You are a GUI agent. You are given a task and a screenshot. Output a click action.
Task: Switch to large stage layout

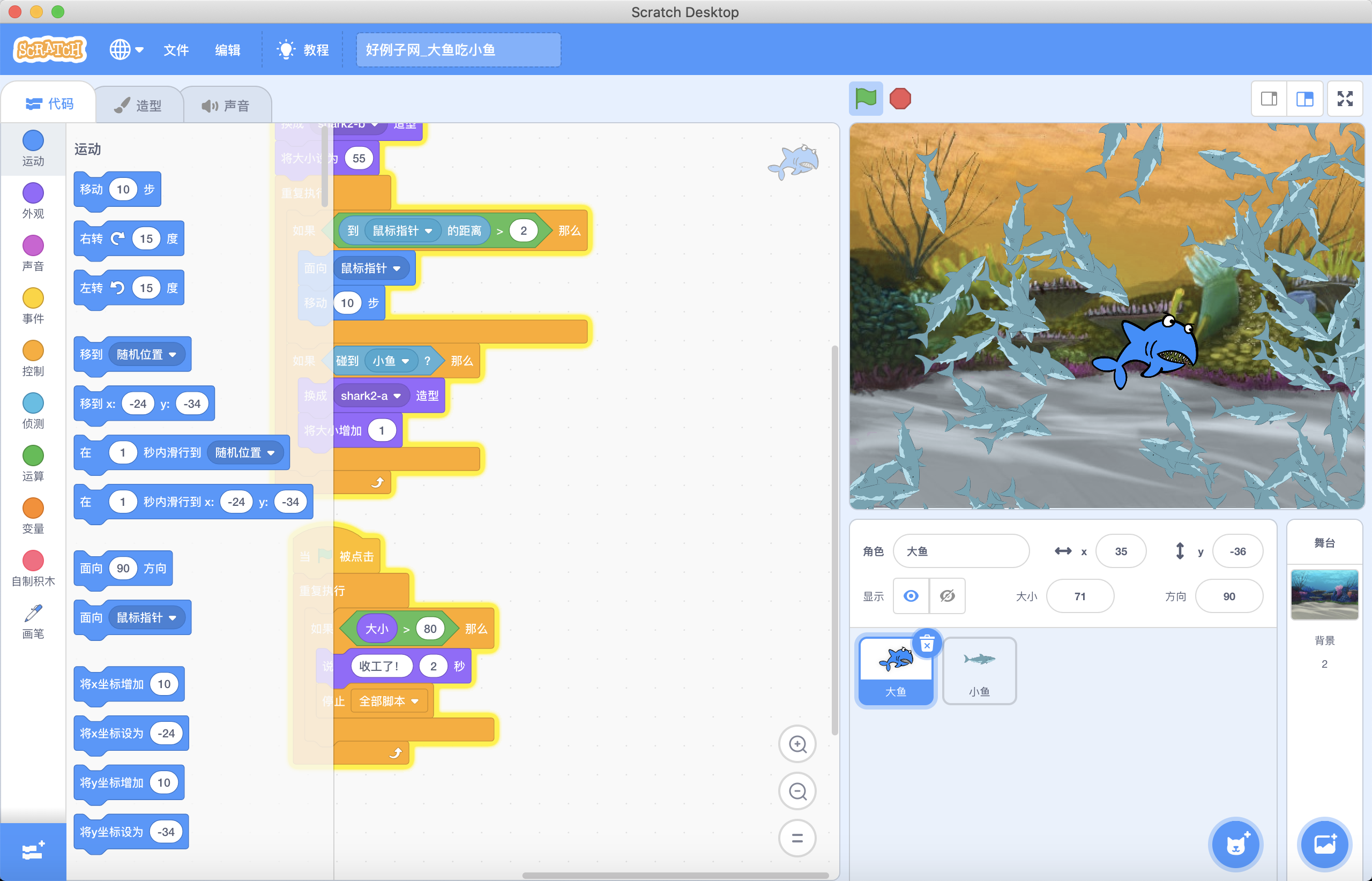point(1304,99)
